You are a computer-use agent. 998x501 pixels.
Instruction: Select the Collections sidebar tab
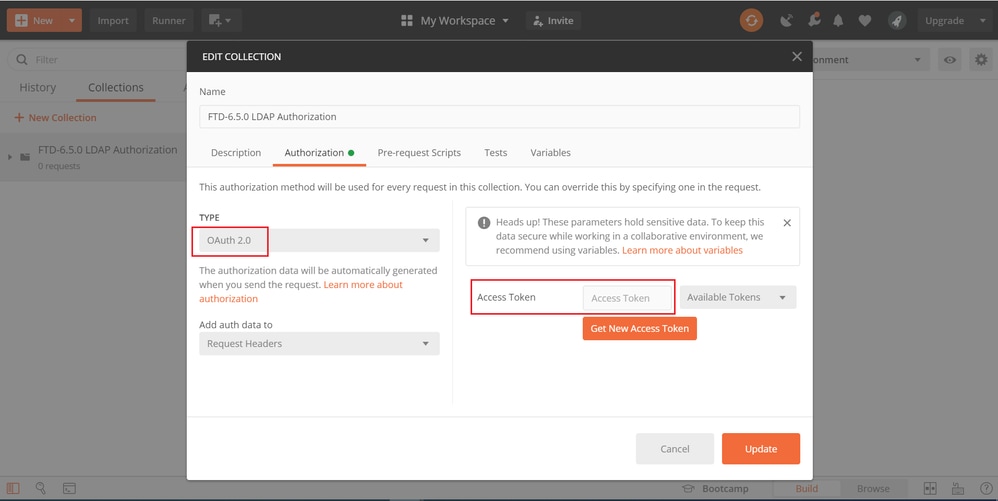(x=116, y=88)
